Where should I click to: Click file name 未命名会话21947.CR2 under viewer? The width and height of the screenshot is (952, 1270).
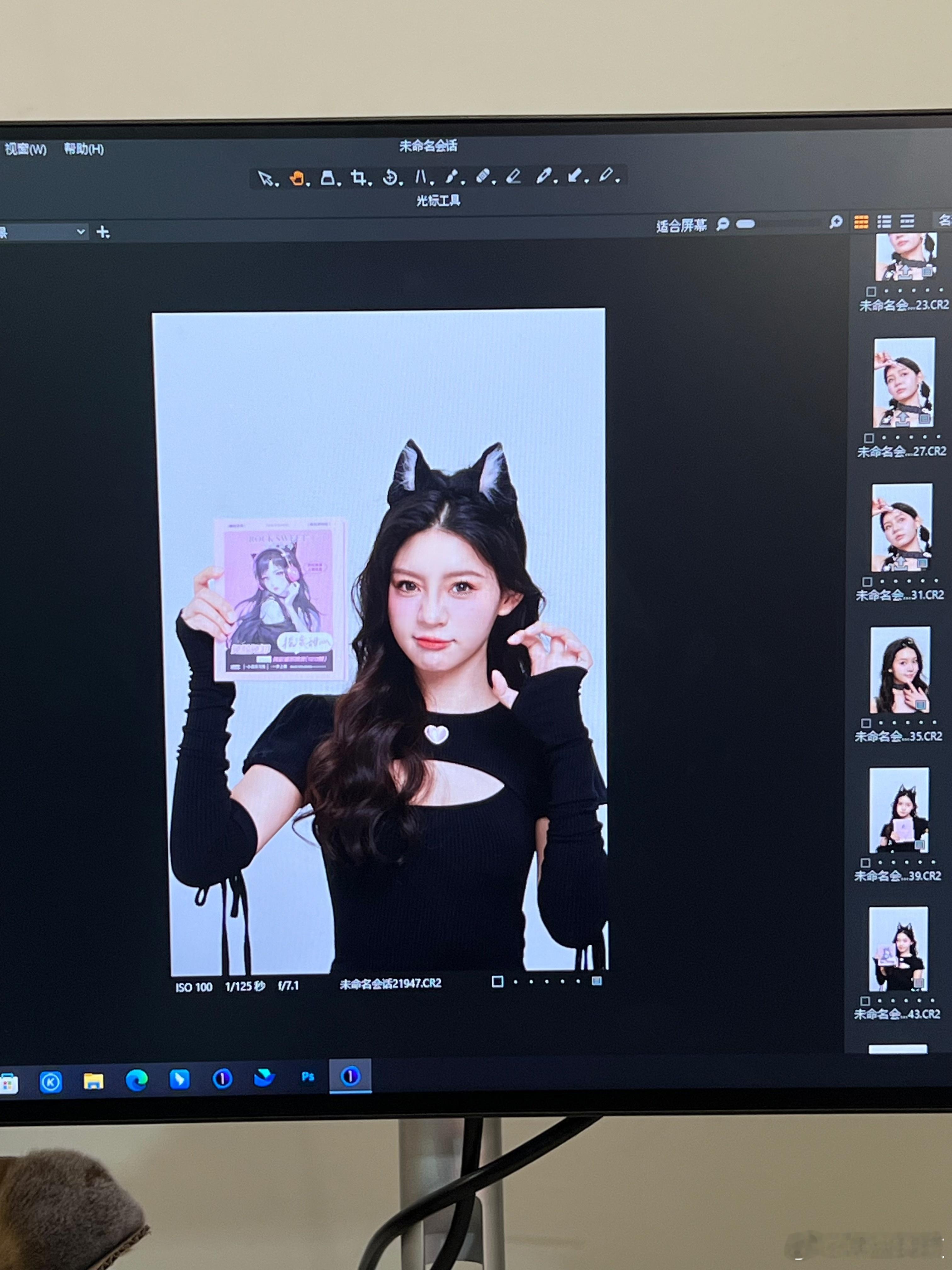[390, 983]
